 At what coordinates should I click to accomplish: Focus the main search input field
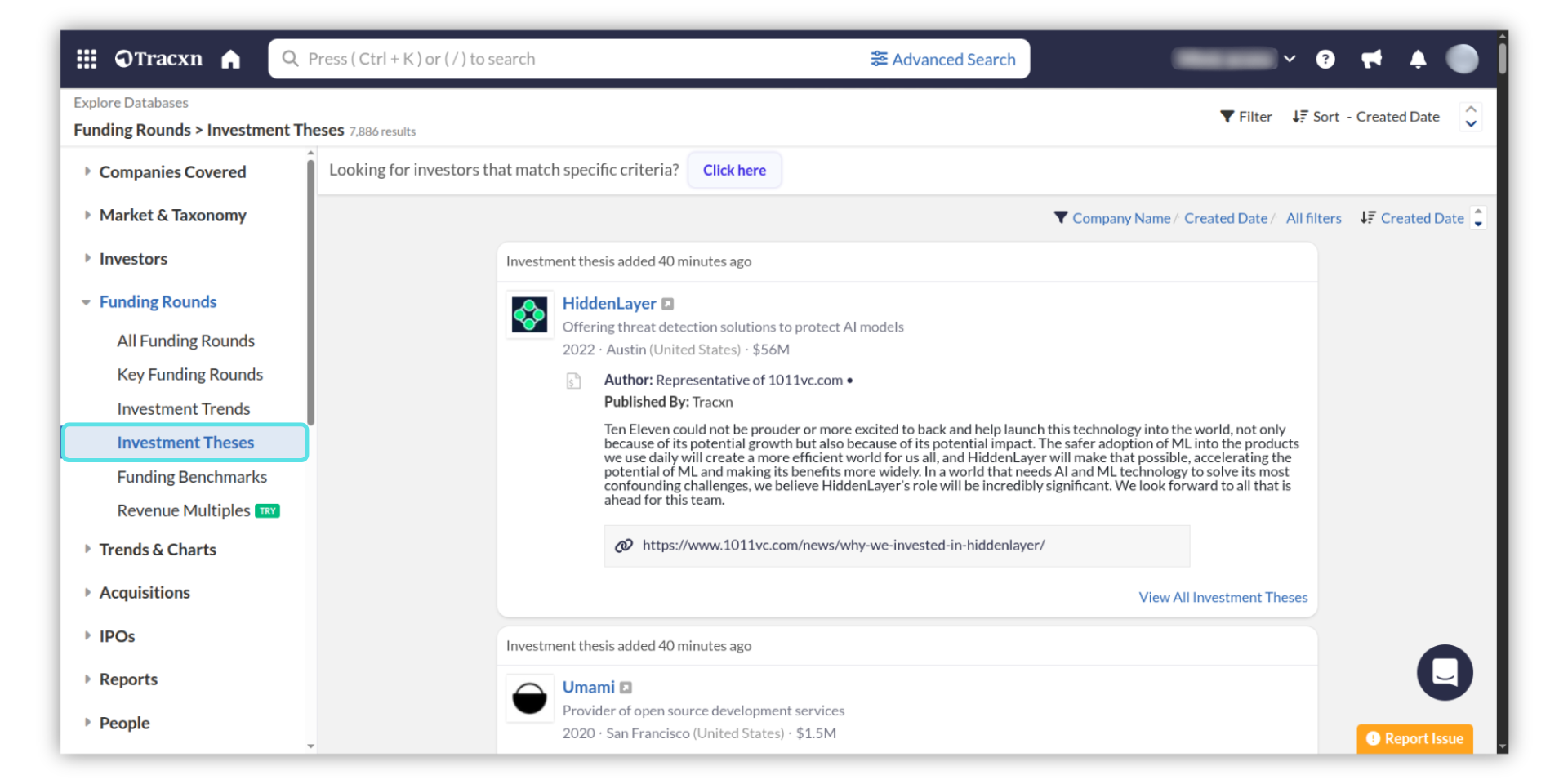(x=572, y=59)
